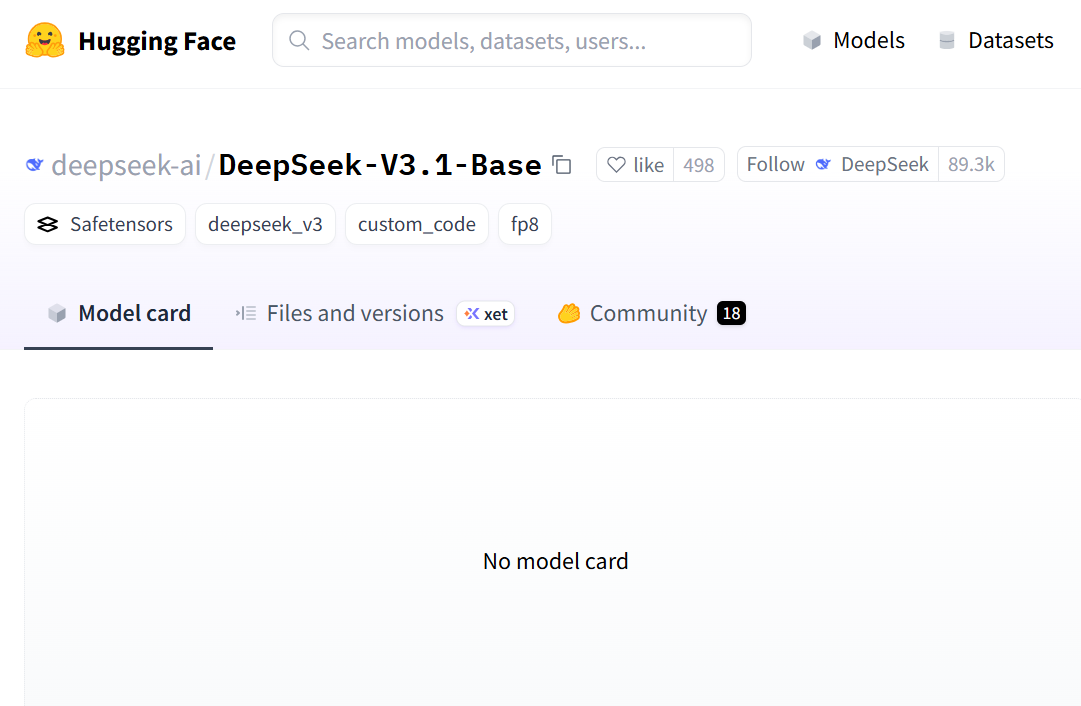Click the xet badge
Viewport: 1081px width, 706px height.
click(485, 314)
